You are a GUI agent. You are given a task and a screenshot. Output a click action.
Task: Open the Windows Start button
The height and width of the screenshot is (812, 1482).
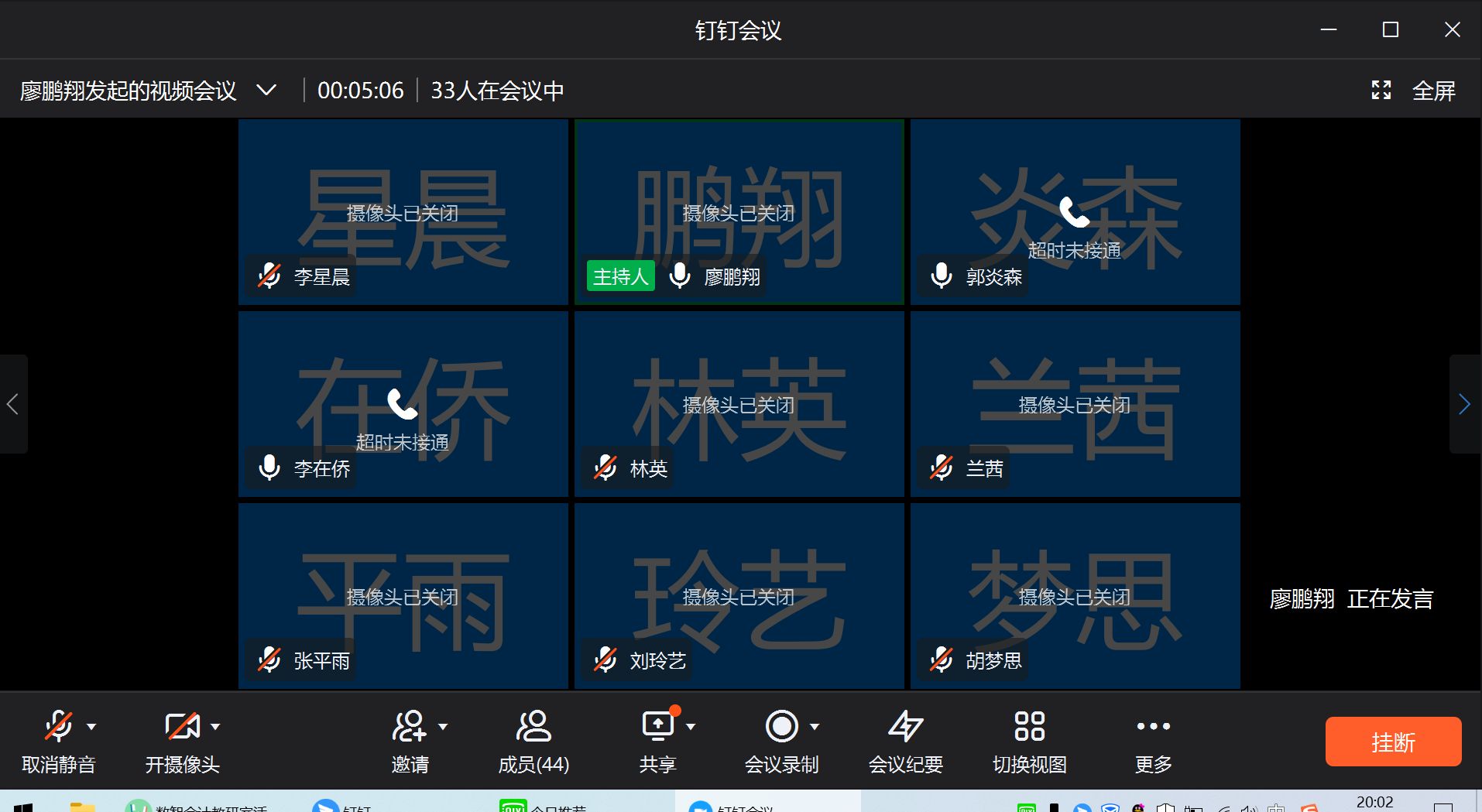[x=23, y=807]
